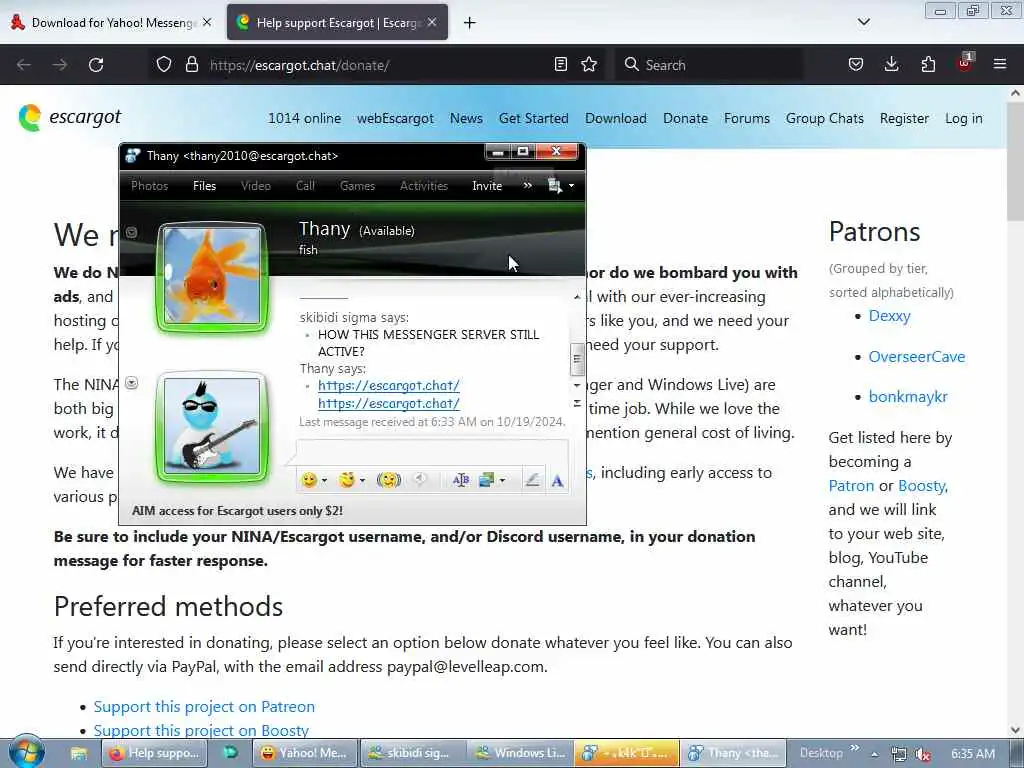Show hidden system tray icons arrow
The image size is (1024, 768).
(874, 754)
